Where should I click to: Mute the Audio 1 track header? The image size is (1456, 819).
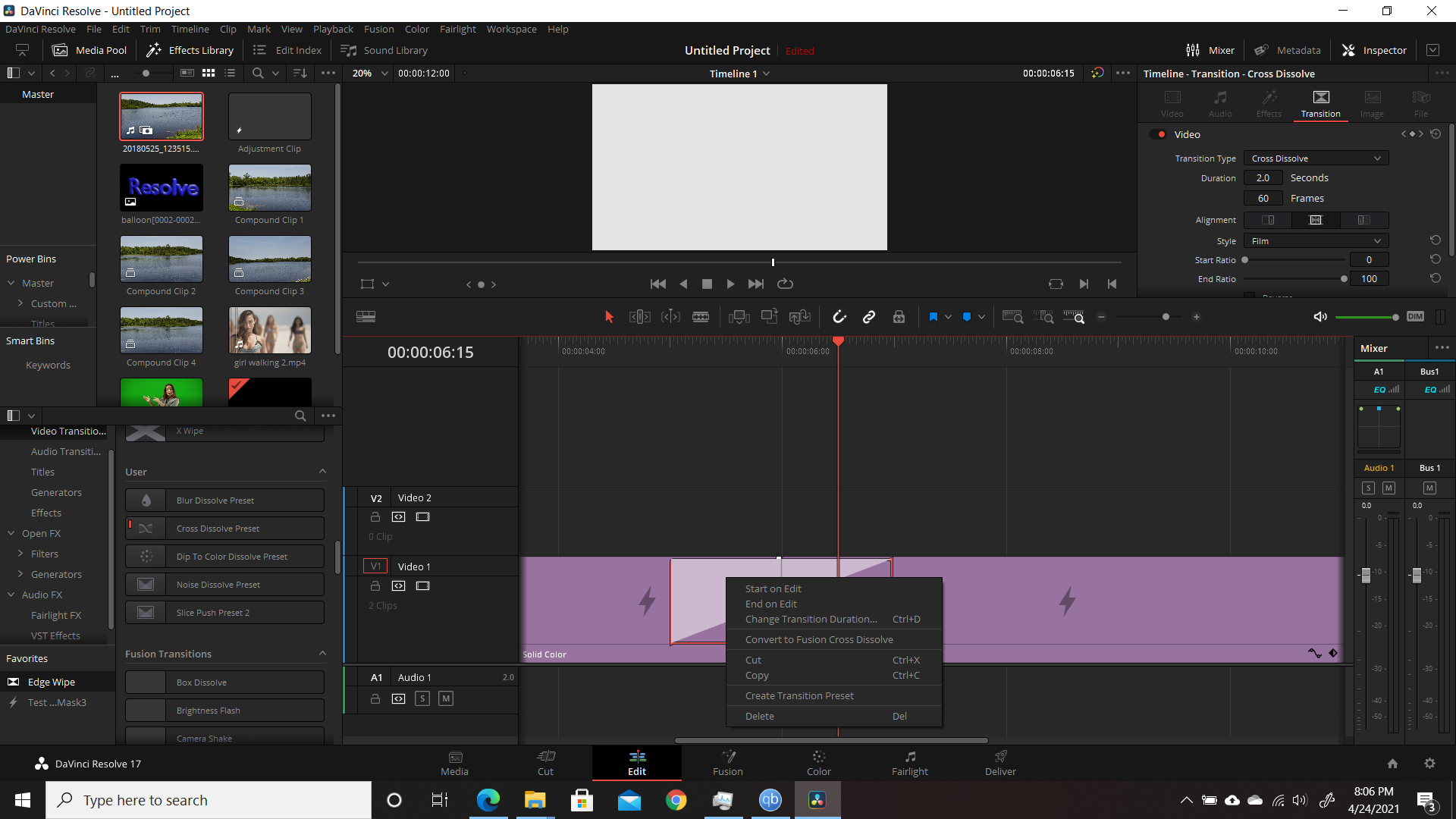coord(446,698)
